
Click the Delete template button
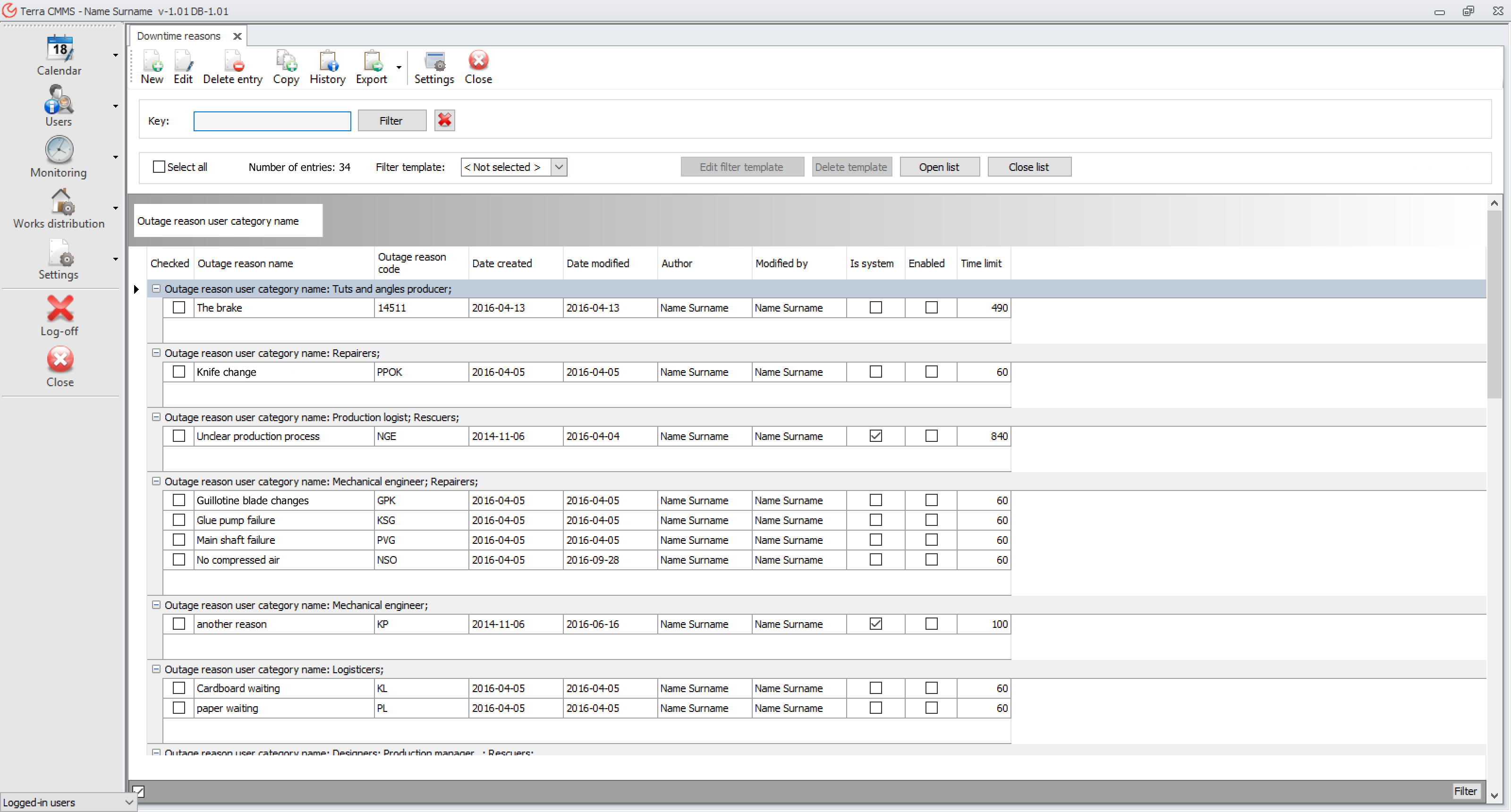(852, 167)
